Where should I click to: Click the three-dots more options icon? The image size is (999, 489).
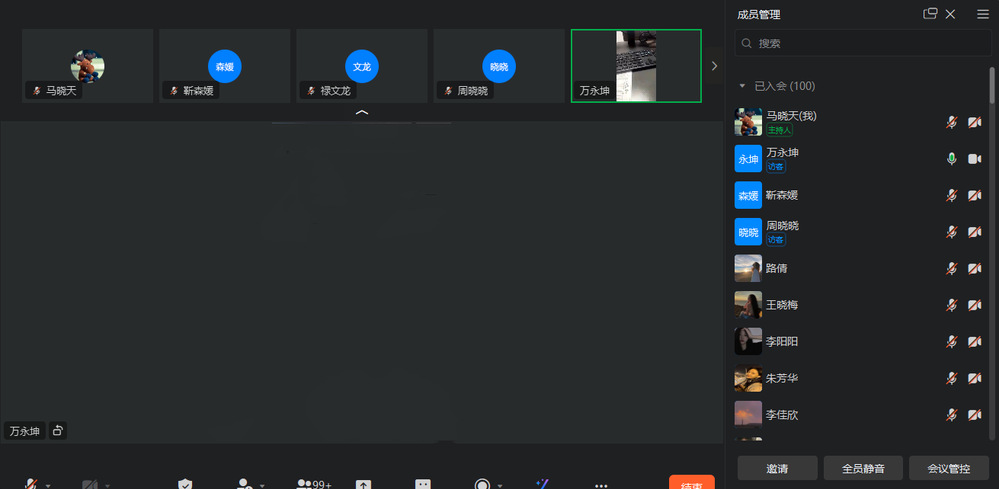601,485
